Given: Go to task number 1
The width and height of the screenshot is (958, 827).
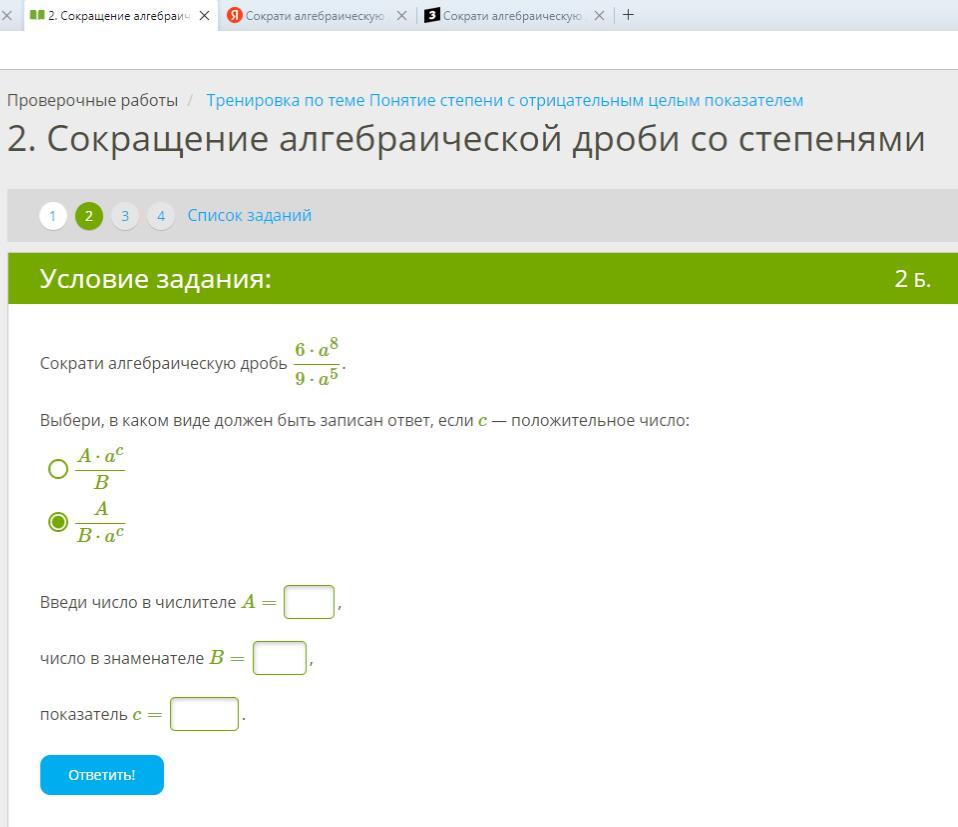Looking at the screenshot, I should pyautogui.click(x=53, y=216).
